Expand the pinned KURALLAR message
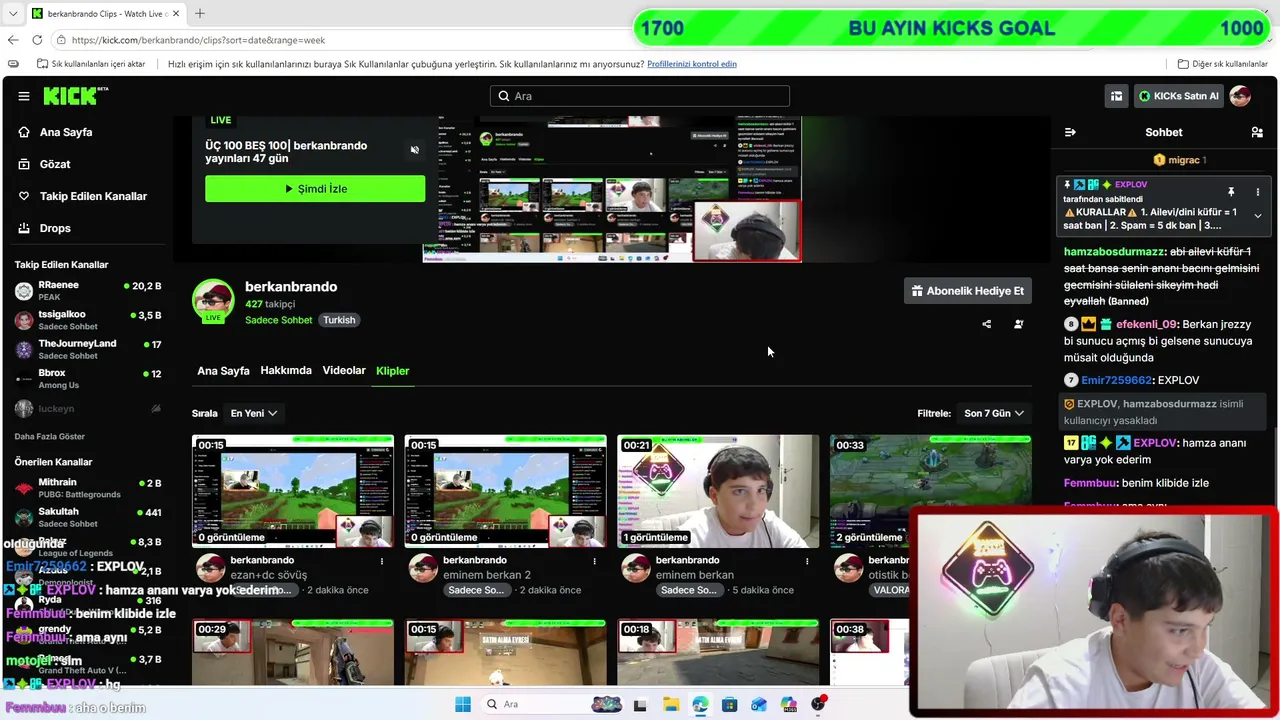The image size is (1280, 720). coord(1258,216)
